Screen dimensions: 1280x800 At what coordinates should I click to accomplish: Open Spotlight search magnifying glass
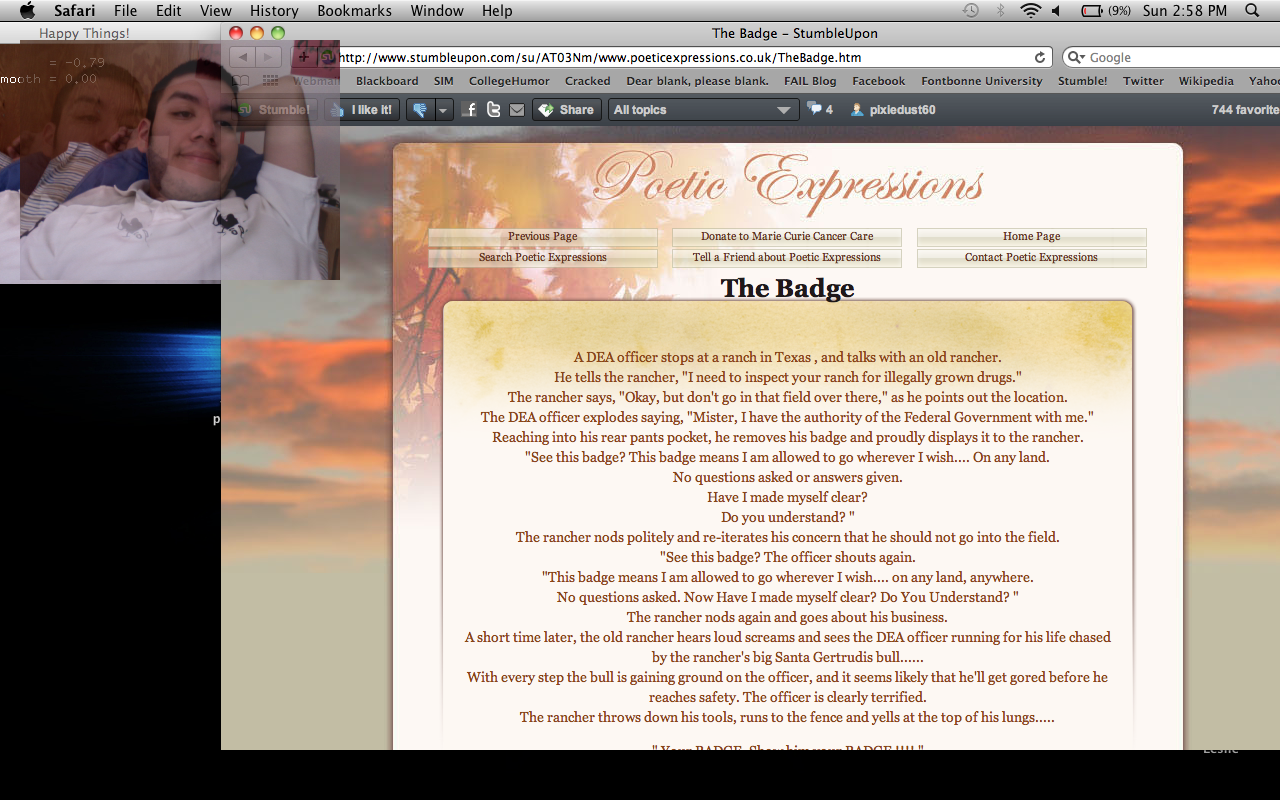point(1252,11)
